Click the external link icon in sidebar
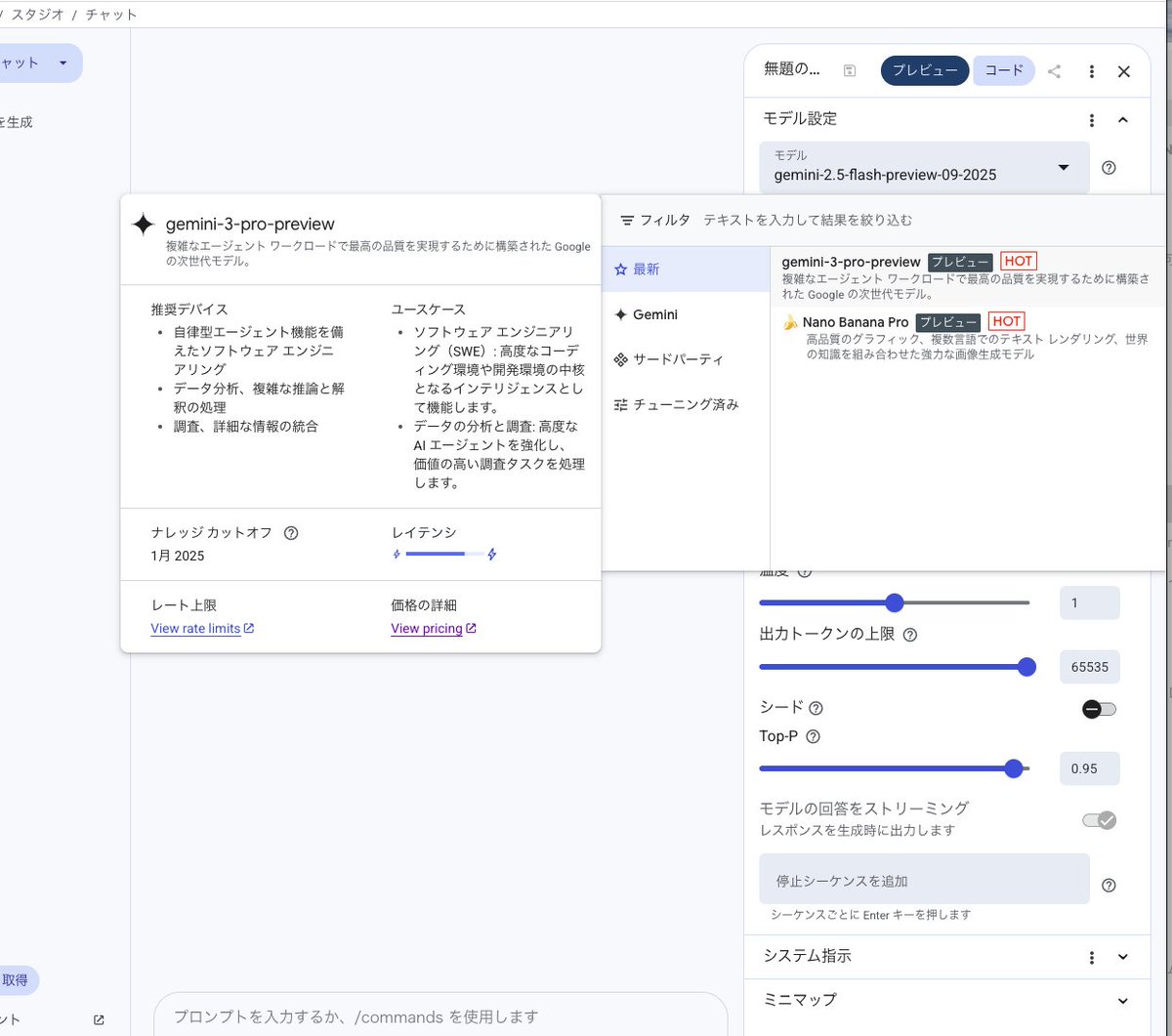1172x1036 pixels. point(99,1019)
